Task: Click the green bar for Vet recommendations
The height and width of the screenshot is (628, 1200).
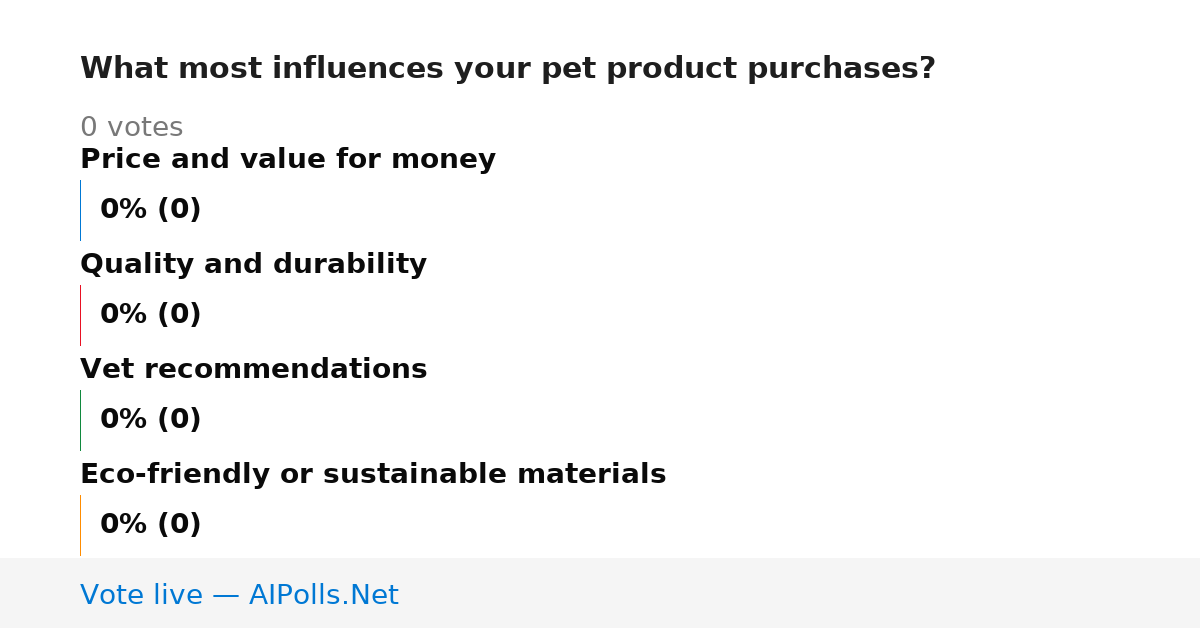Action: [x=80, y=420]
